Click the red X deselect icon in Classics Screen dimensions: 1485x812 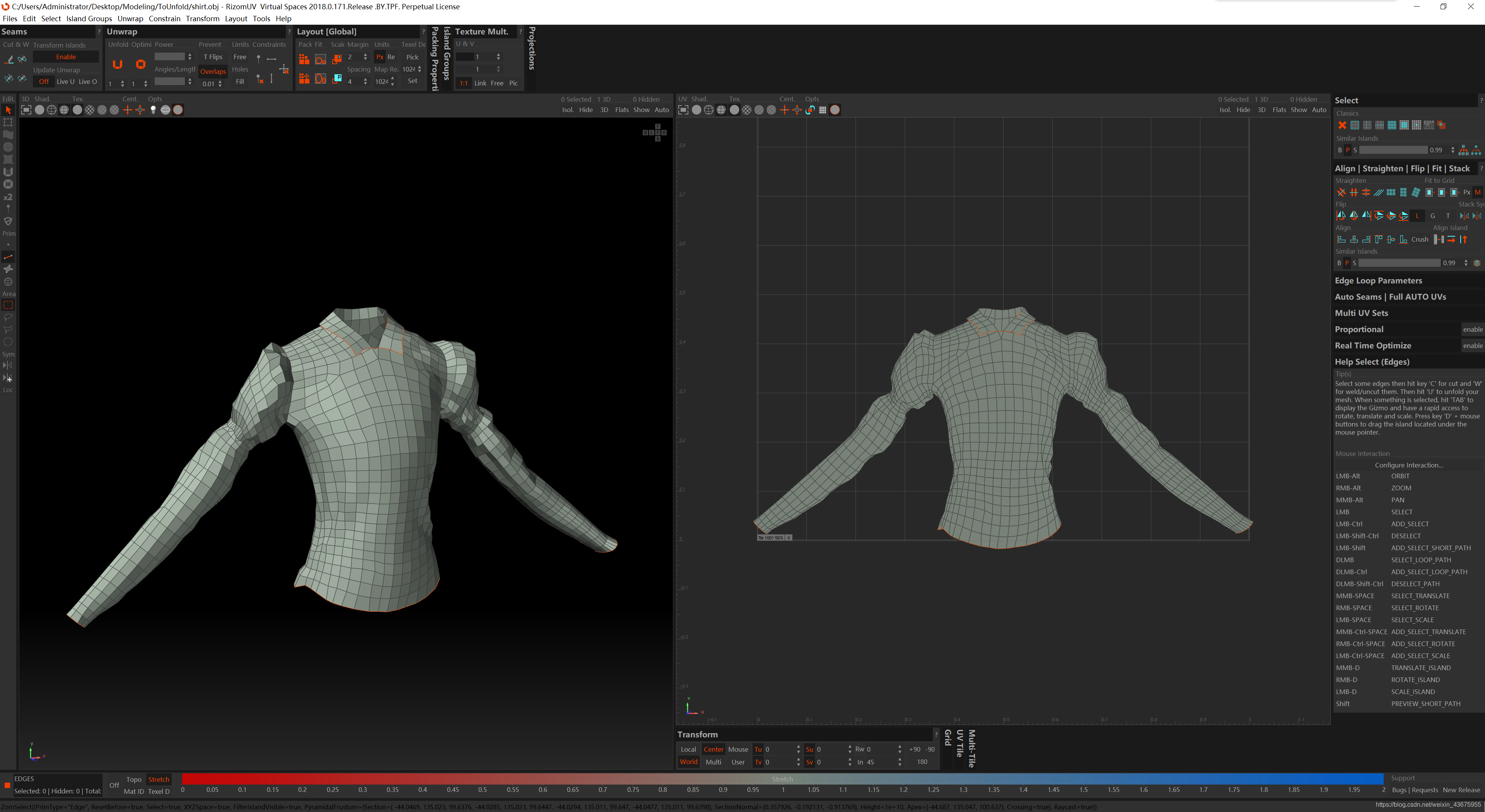1342,125
